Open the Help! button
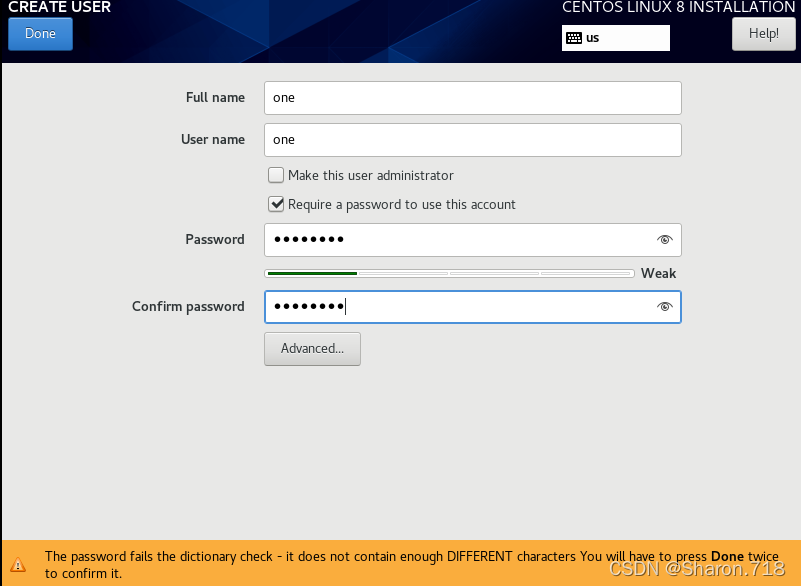Screen dimensions: 801x586 pos(763,34)
